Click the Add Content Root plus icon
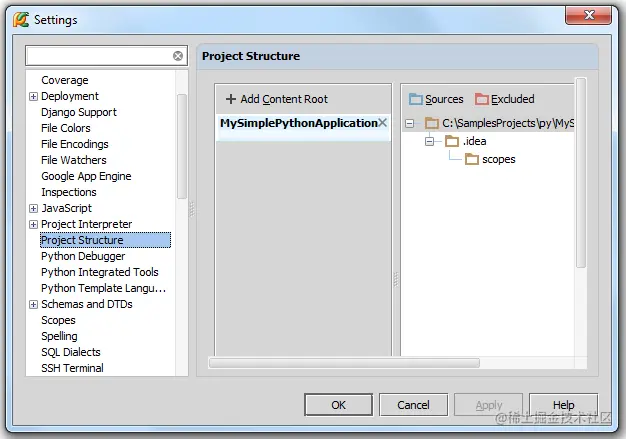626x439 pixels. 231,99
